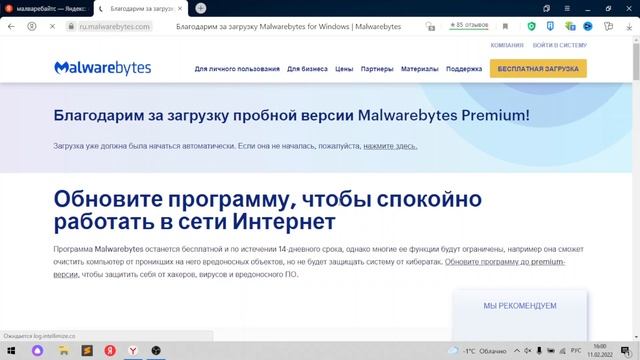The image size is (640, 360).
Task: Stop loading the page with X button
Action: [x=52, y=27]
